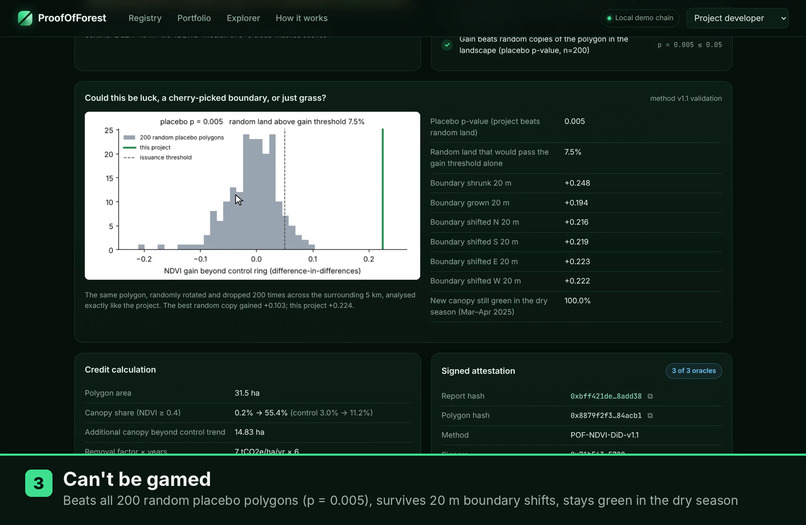806x525 pixels.
Task: Click the 'Could this be luck' section heading
Action: [x=205, y=98]
